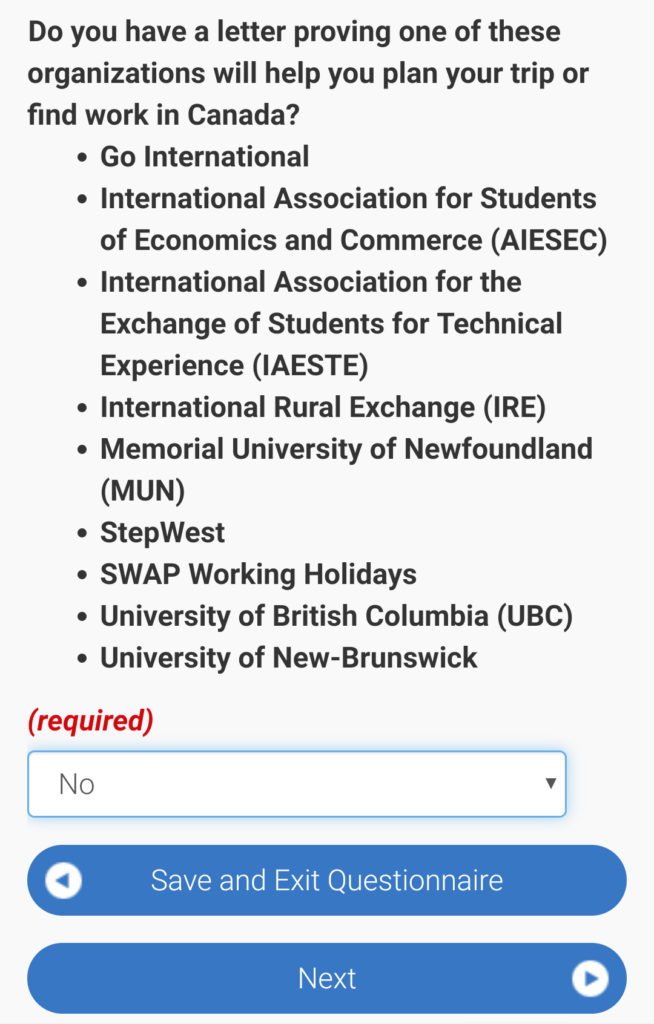Click University of British Columbia (UBC) item

point(336,616)
